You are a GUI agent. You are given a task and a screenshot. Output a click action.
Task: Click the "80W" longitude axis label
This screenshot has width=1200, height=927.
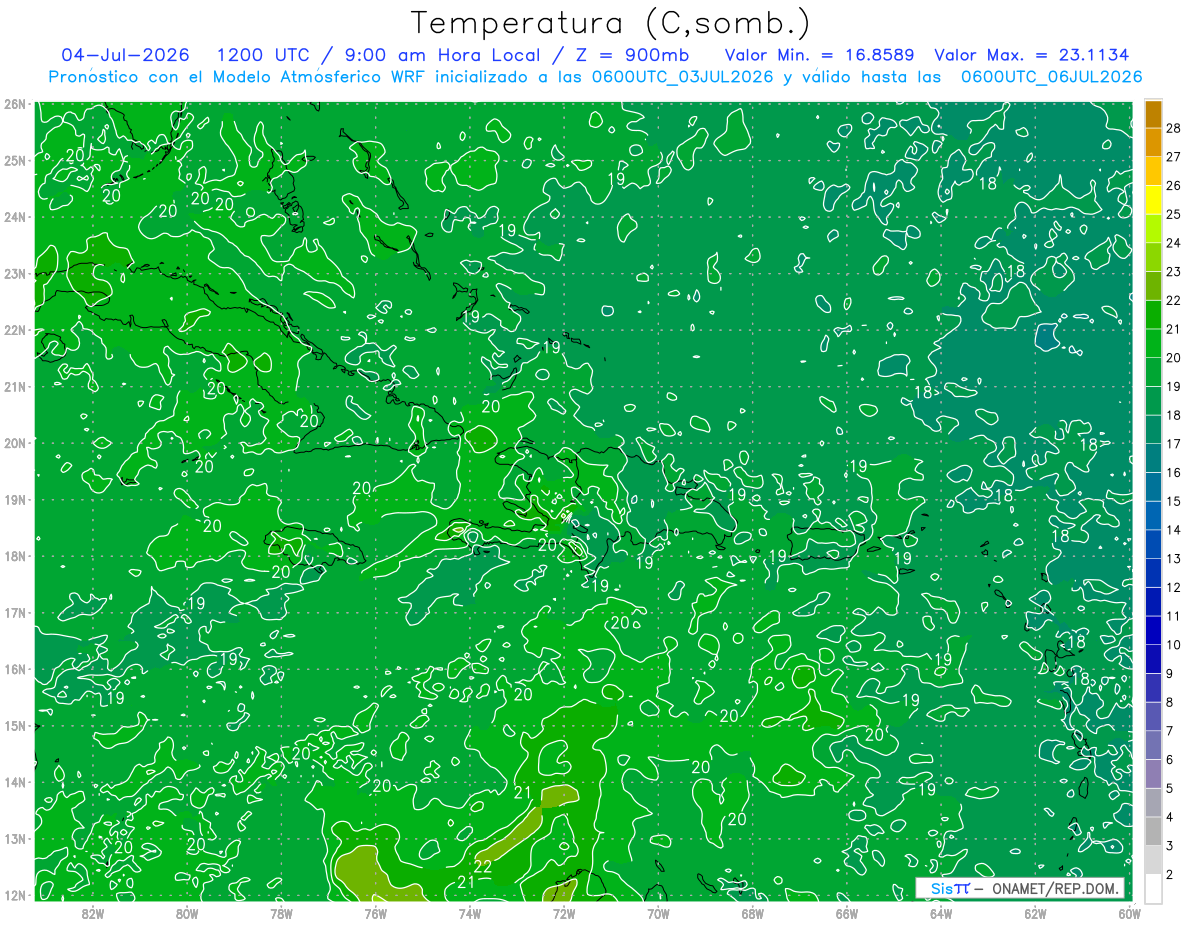tap(187, 913)
